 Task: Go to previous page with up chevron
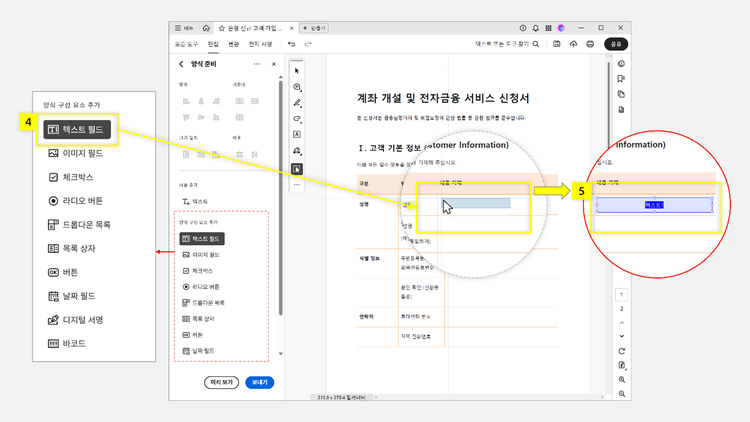[621, 323]
